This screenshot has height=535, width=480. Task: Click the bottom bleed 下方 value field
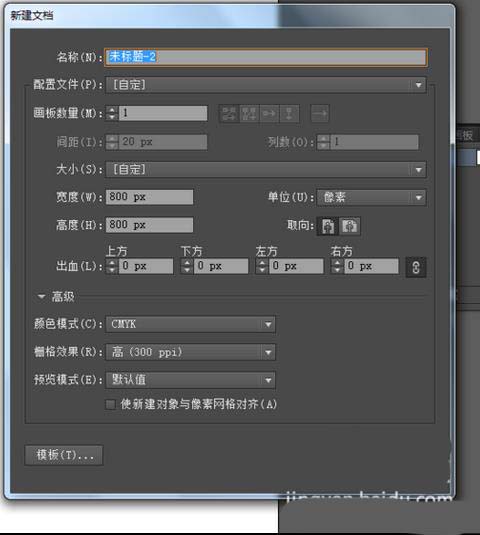[x=221, y=266]
